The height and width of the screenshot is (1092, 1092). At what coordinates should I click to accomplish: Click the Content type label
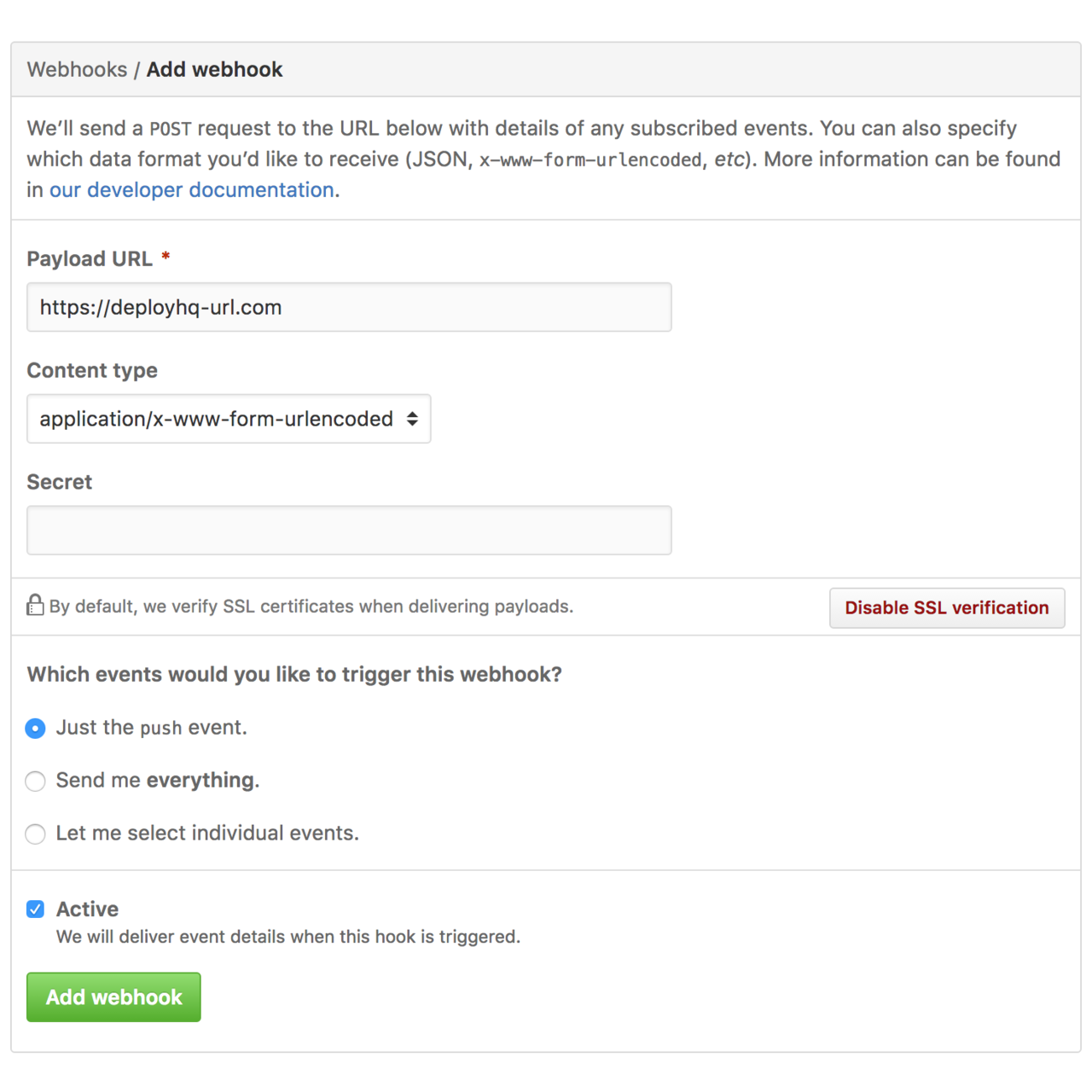coord(92,370)
